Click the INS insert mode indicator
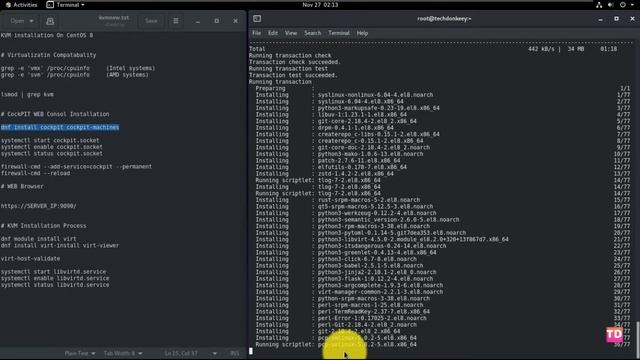 click(x=235, y=353)
